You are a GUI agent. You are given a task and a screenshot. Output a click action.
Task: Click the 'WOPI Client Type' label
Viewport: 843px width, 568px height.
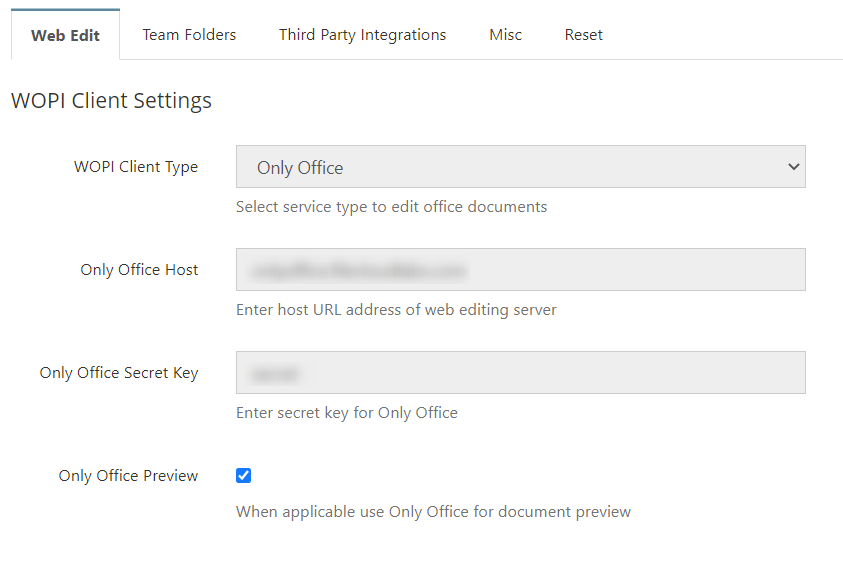coord(136,167)
